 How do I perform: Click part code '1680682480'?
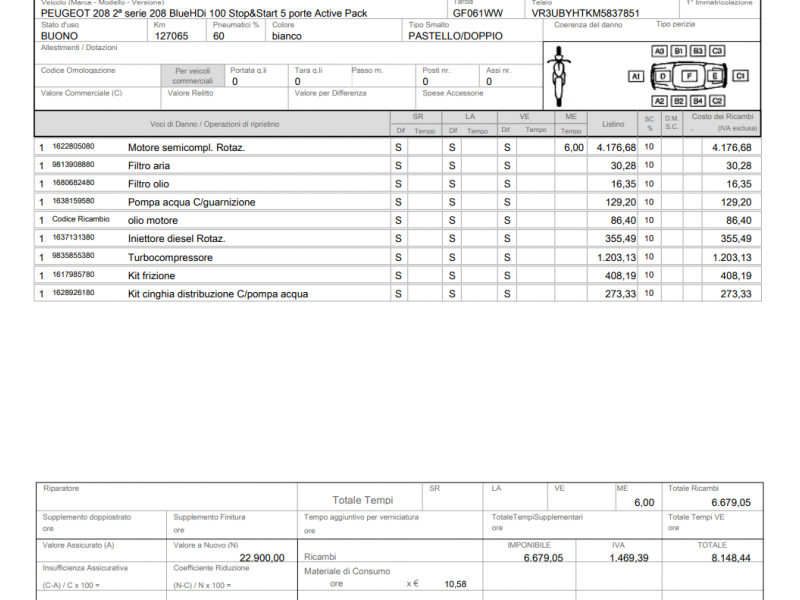pos(73,183)
